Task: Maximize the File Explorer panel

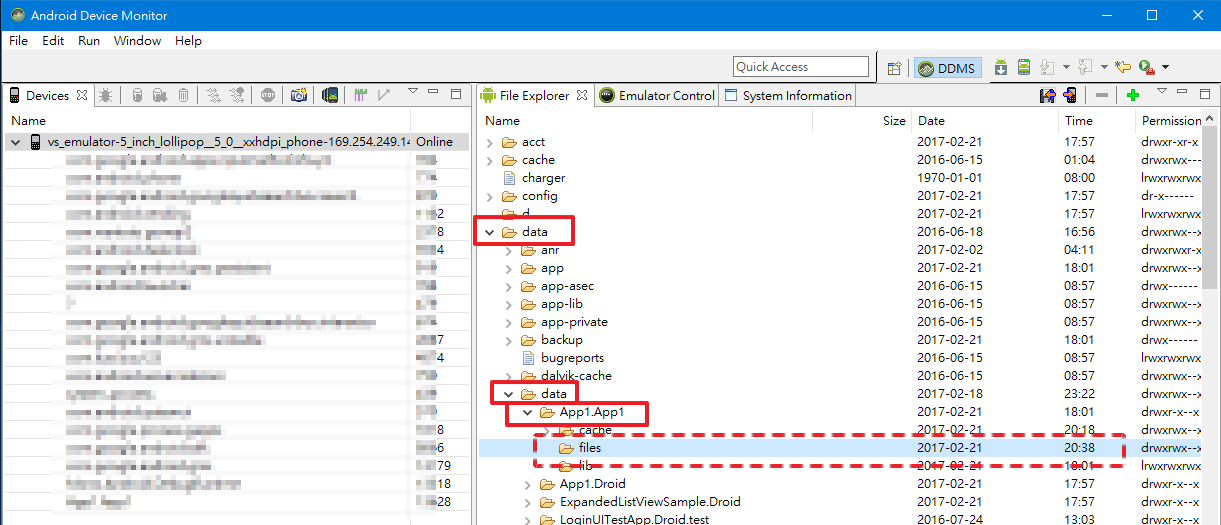Action: pyautogui.click(x=1205, y=94)
